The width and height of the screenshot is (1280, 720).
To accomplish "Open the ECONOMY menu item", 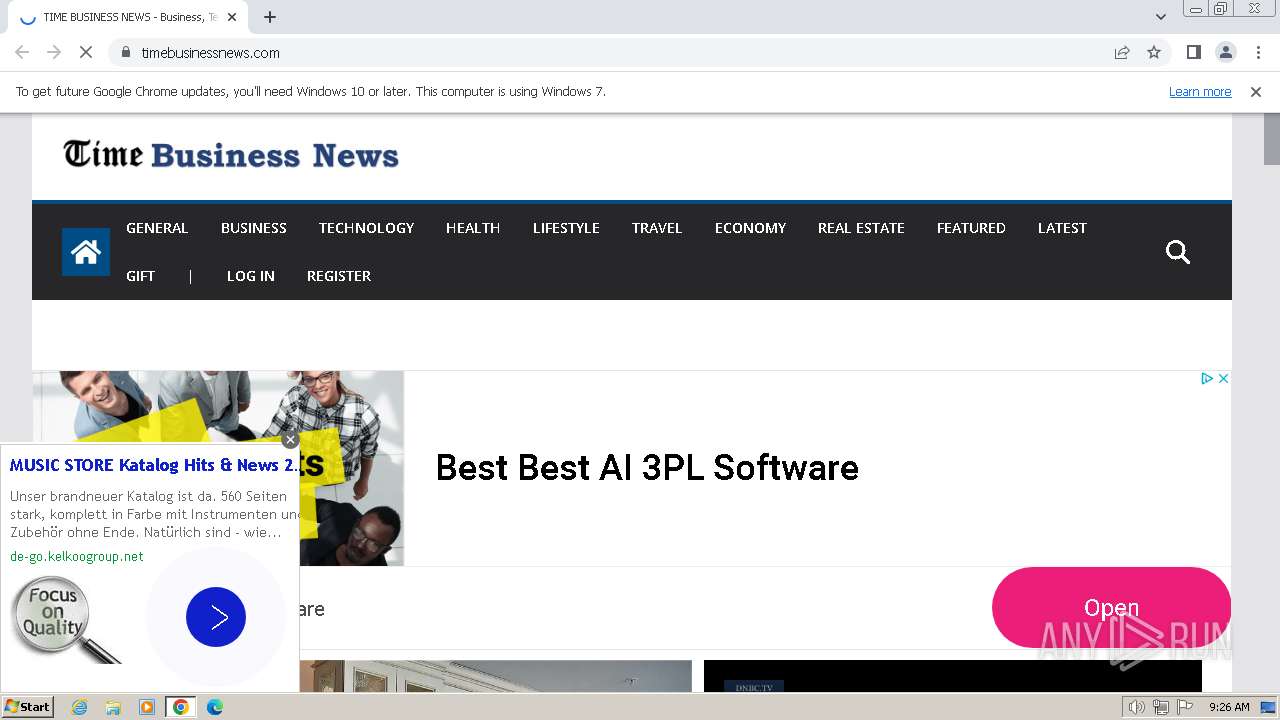I will tap(750, 228).
